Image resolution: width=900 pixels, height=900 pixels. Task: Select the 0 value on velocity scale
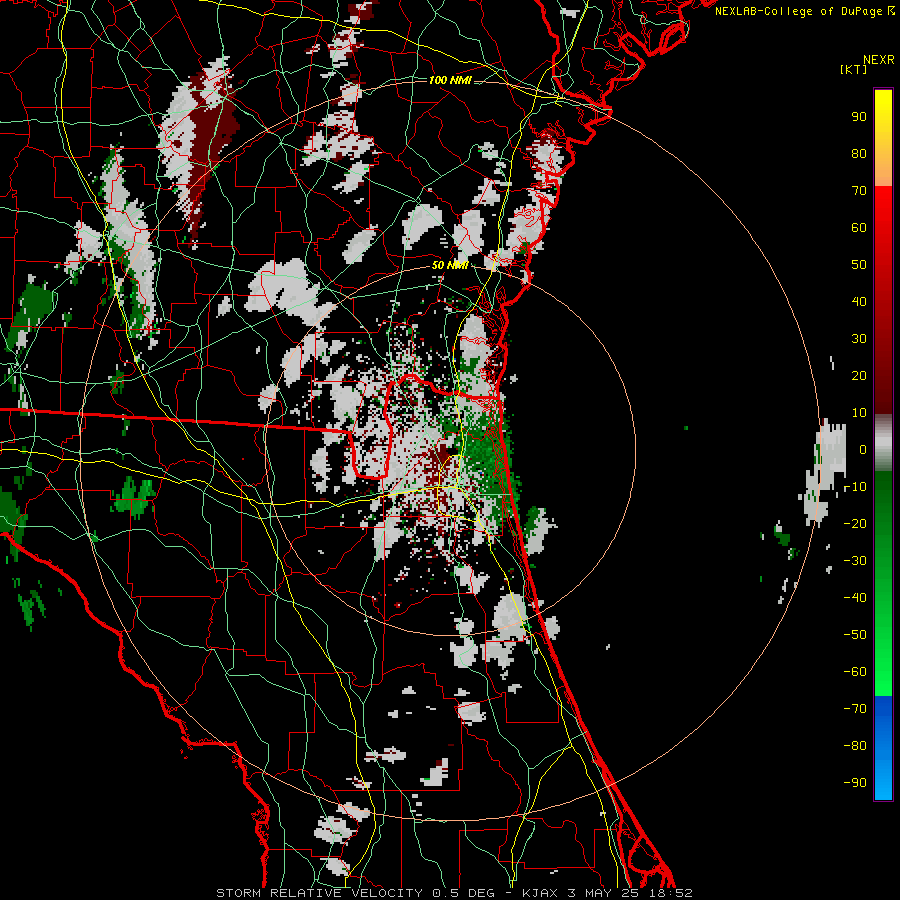pyautogui.click(x=863, y=449)
